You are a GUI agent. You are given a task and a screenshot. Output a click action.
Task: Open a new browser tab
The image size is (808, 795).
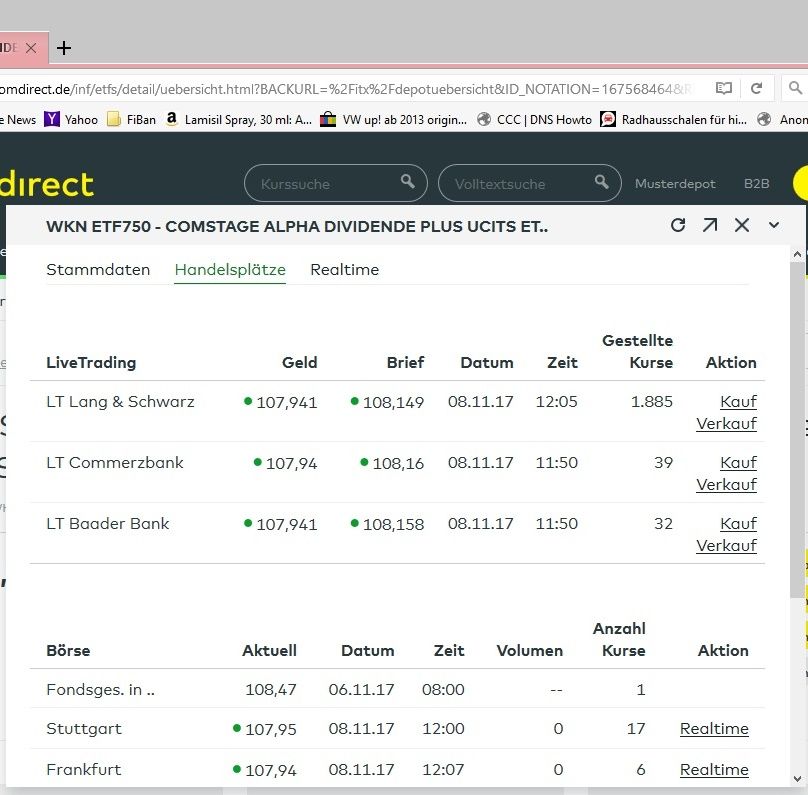click(64, 48)
